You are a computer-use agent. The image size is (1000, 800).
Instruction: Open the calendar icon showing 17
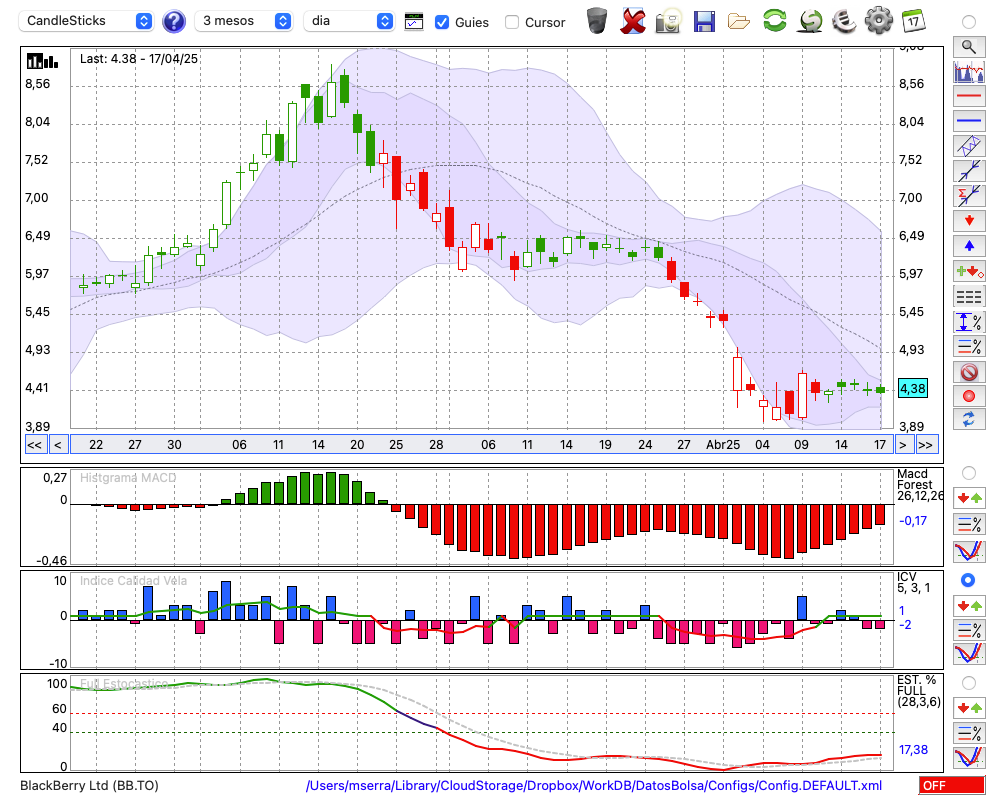913,20
